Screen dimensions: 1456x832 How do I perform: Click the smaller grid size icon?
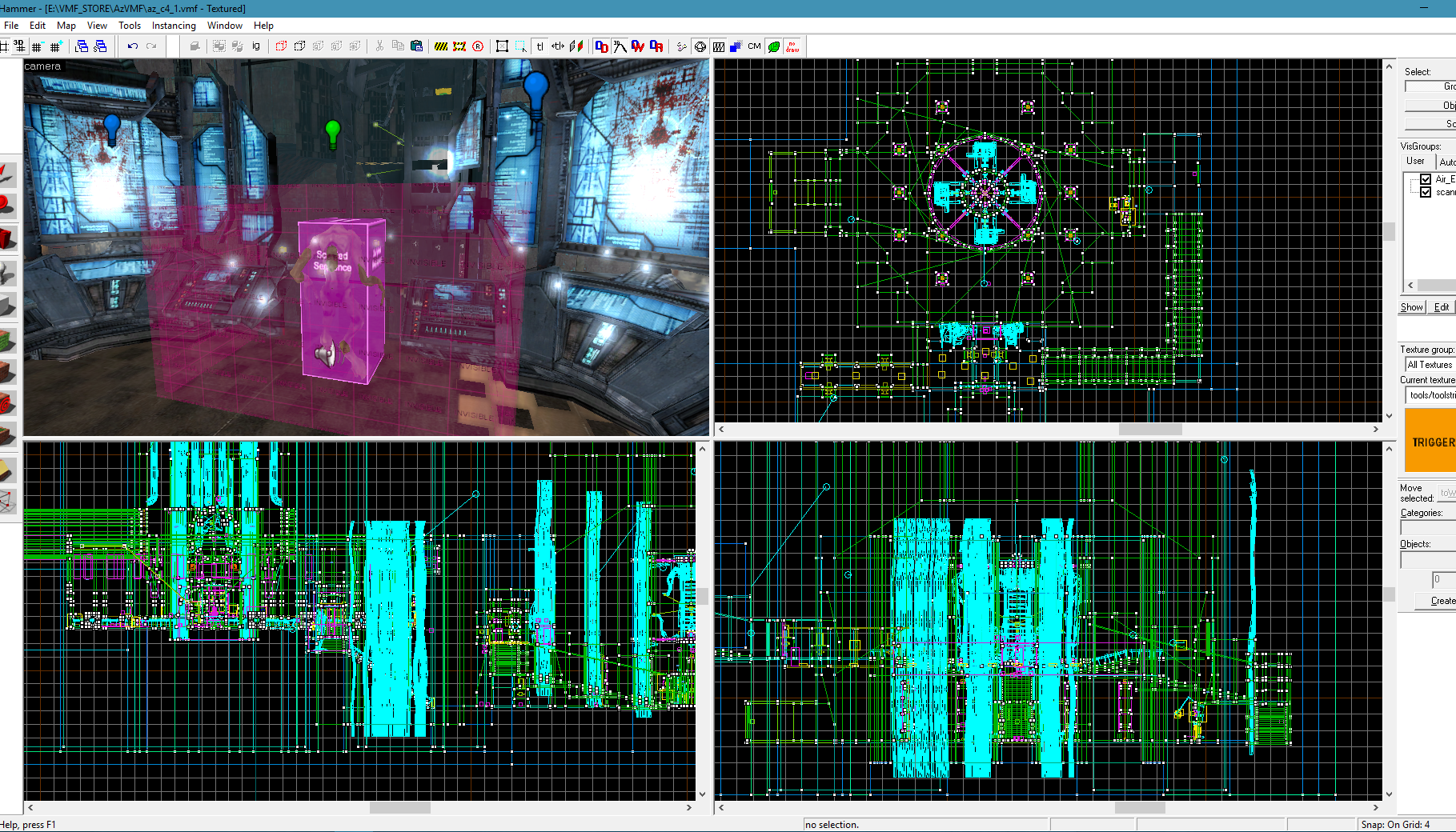(38, 46)
